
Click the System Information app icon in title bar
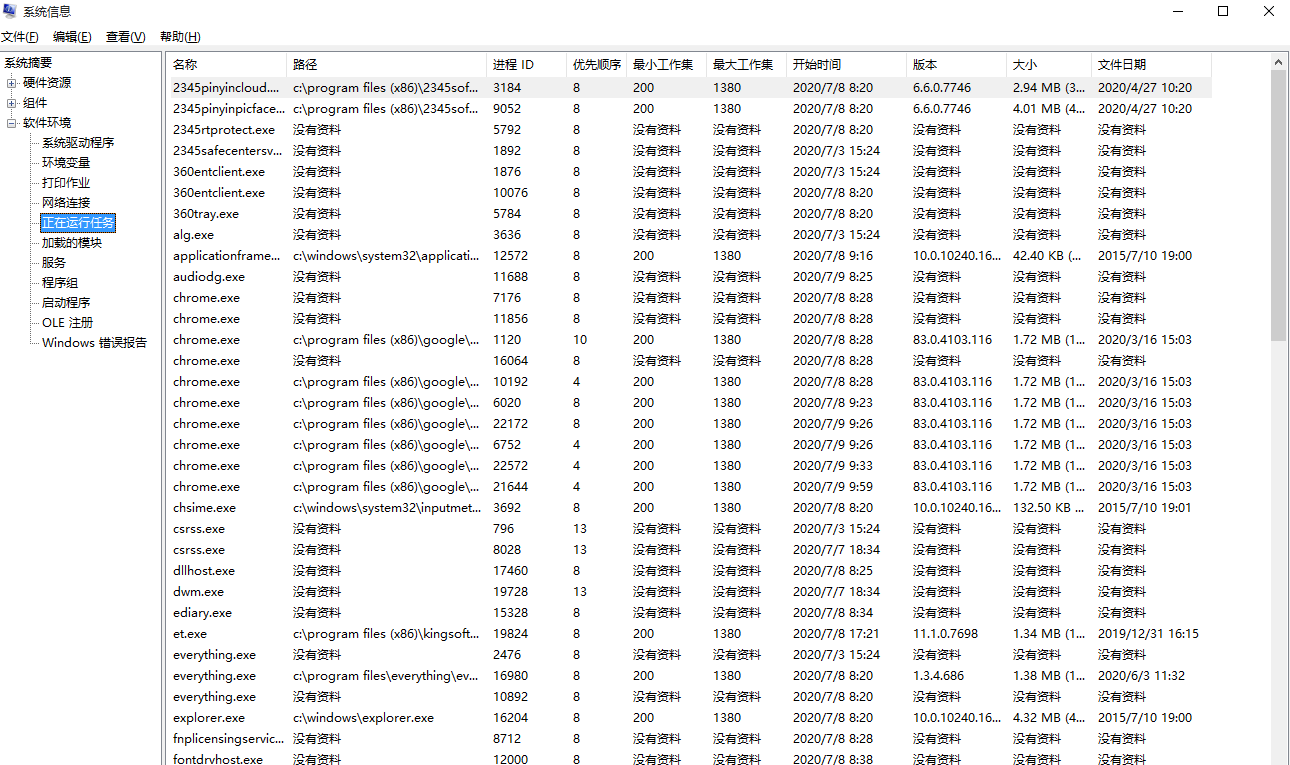point(10,12)
